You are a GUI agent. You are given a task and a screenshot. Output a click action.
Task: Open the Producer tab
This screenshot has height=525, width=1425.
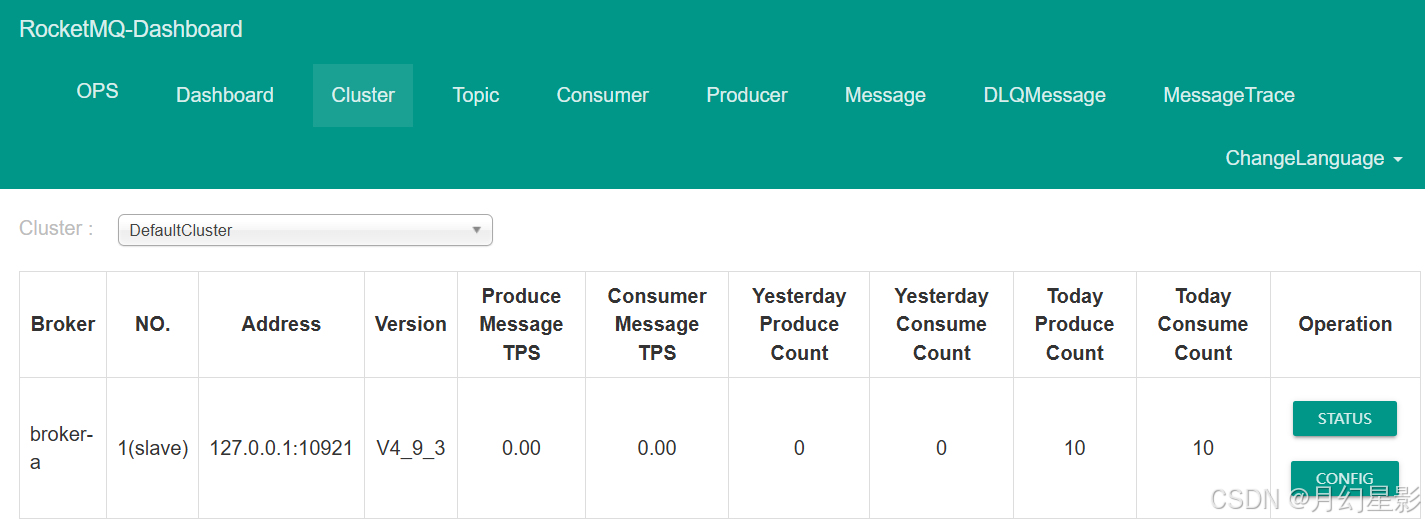click(x=747, y=95)
